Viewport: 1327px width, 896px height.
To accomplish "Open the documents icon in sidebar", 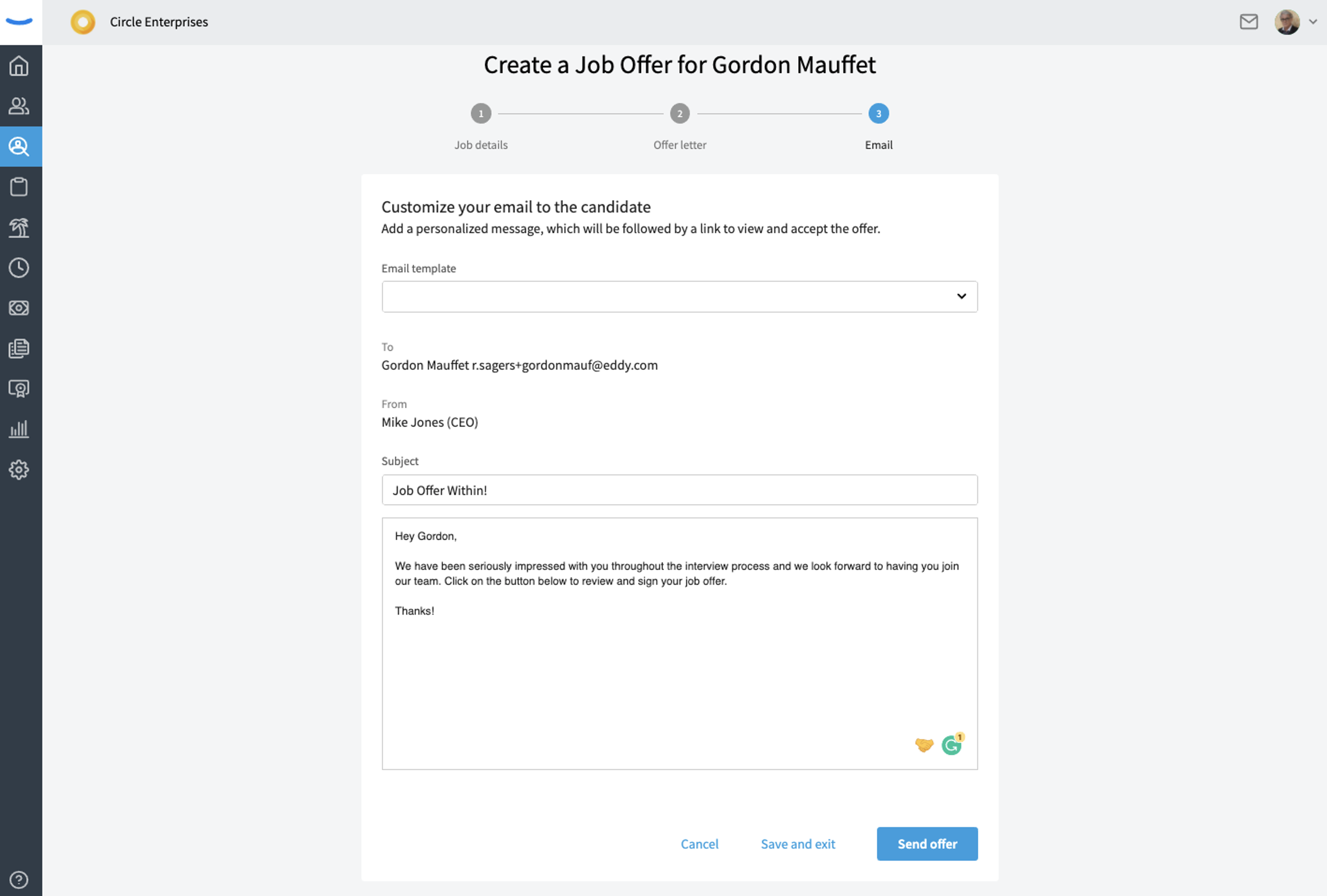I will pos(19,348).
